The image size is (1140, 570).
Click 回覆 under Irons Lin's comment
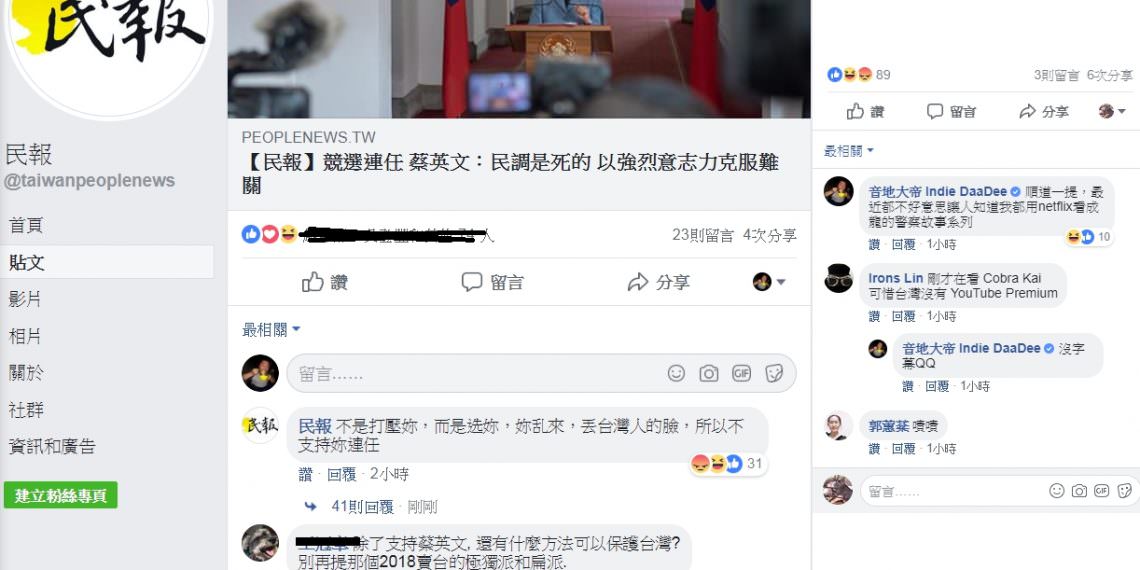[x=904, y=316]
